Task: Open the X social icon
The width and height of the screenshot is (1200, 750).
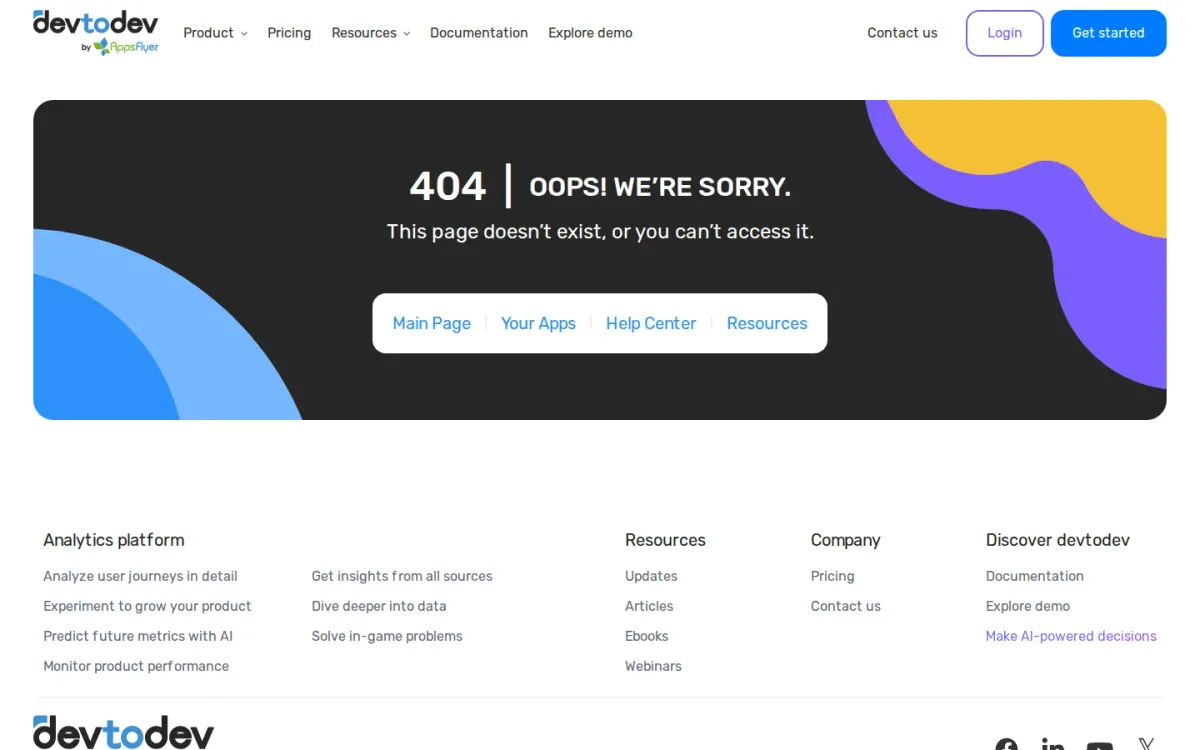Action: tap(1146, 744)
